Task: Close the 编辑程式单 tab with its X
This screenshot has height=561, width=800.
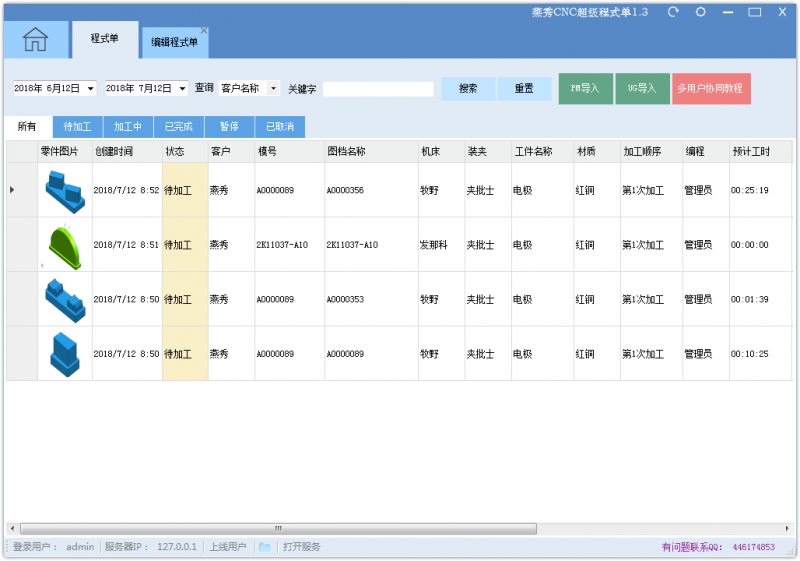Action: [x=204, y=31]
